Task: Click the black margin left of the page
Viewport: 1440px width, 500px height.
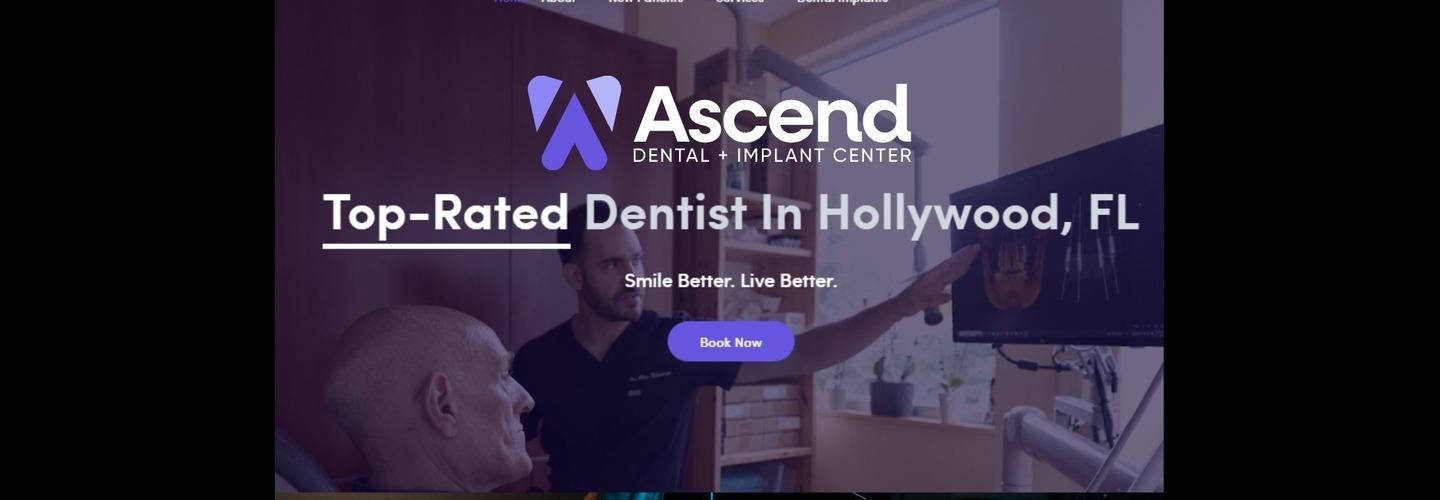Action: coord(137,250)
